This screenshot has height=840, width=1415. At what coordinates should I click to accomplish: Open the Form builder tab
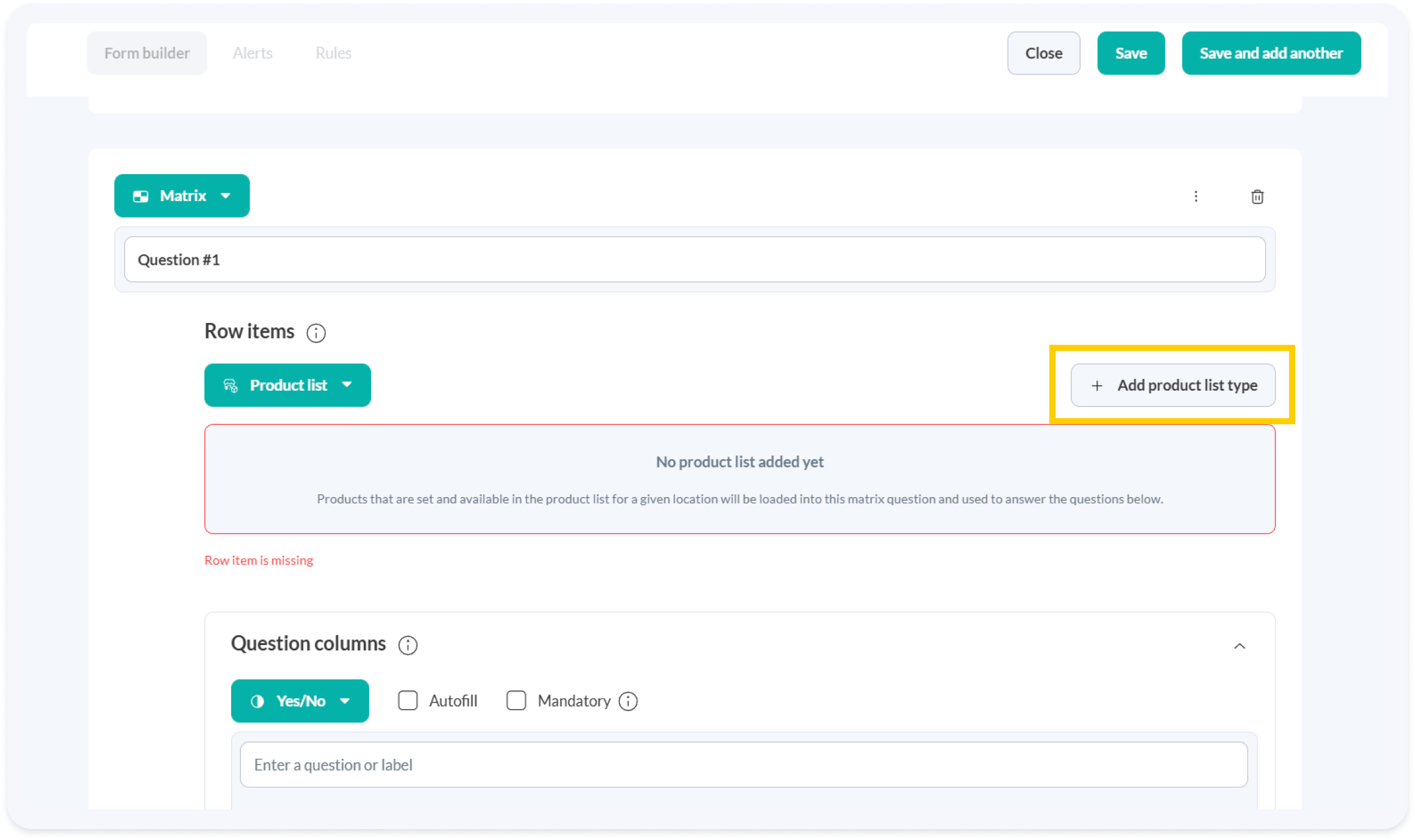(x=147, y=53)
